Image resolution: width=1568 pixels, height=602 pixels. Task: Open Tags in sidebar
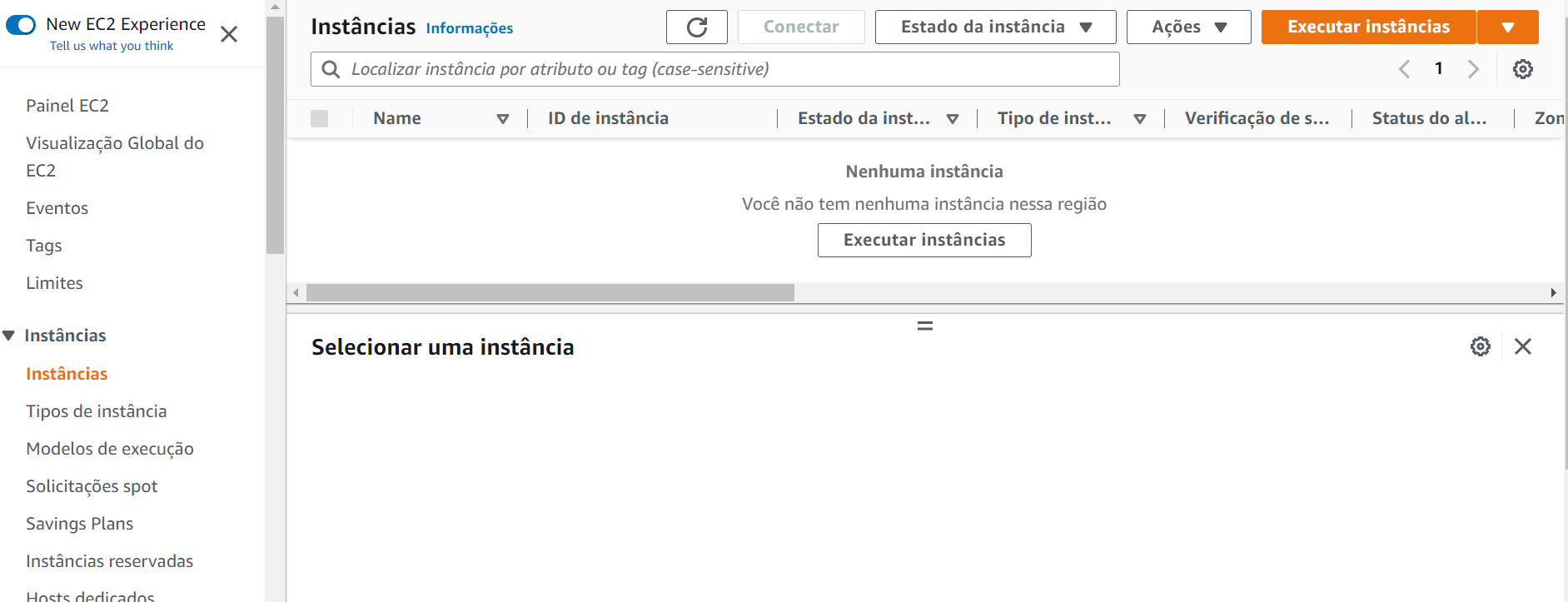click(x=44, y=246)
